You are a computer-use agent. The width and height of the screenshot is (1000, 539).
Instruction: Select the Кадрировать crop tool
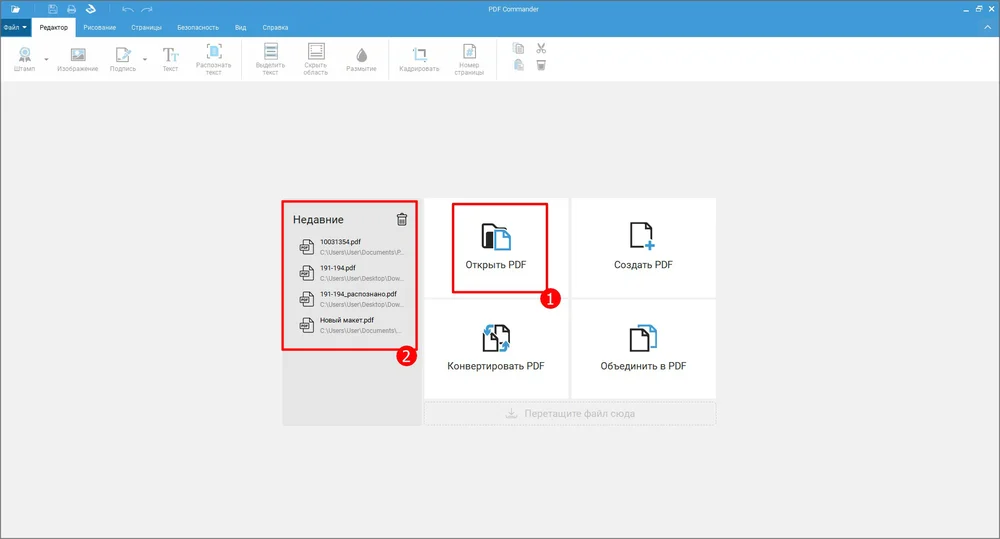(419, 59)
